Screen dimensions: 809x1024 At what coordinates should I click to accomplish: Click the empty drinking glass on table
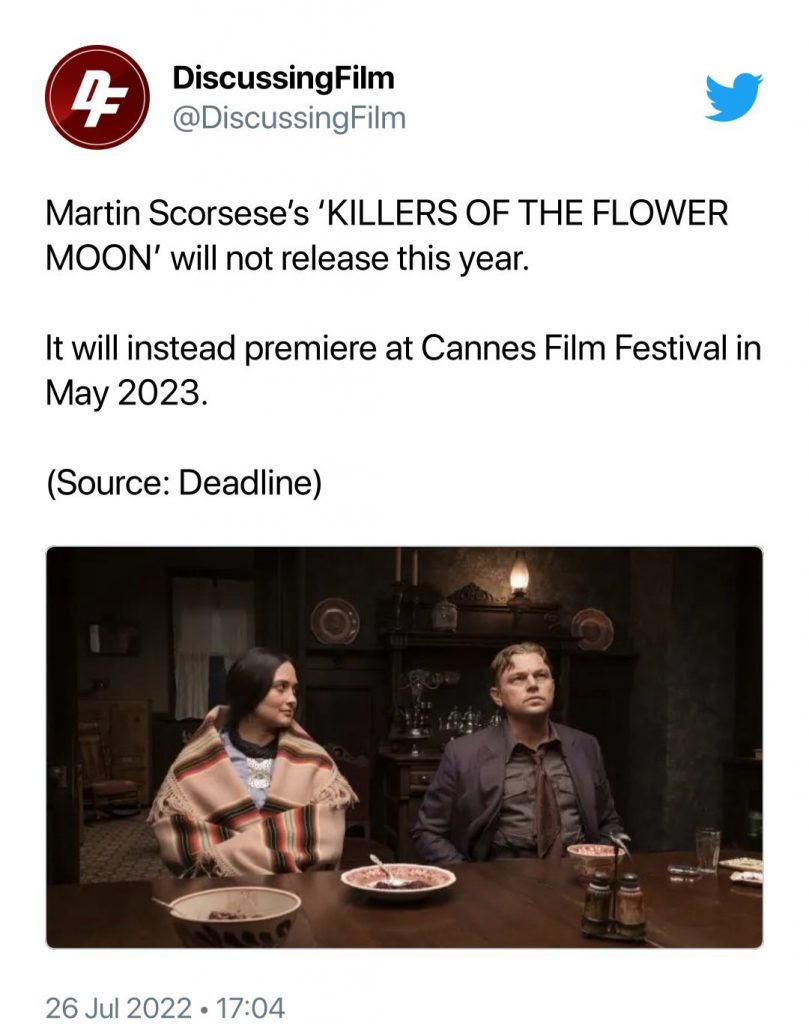(x=707, y=849)
